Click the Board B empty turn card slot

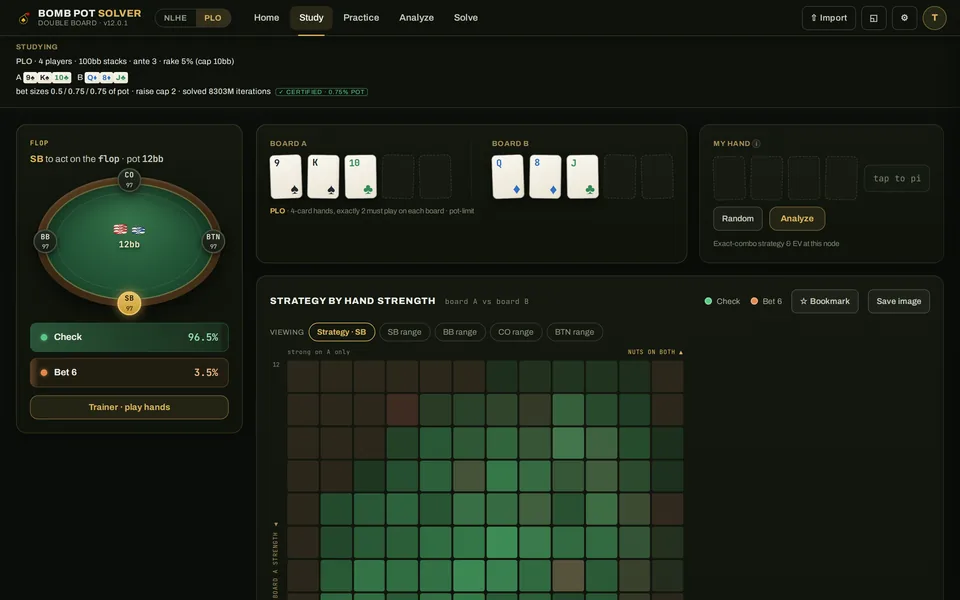pos(620,176)
